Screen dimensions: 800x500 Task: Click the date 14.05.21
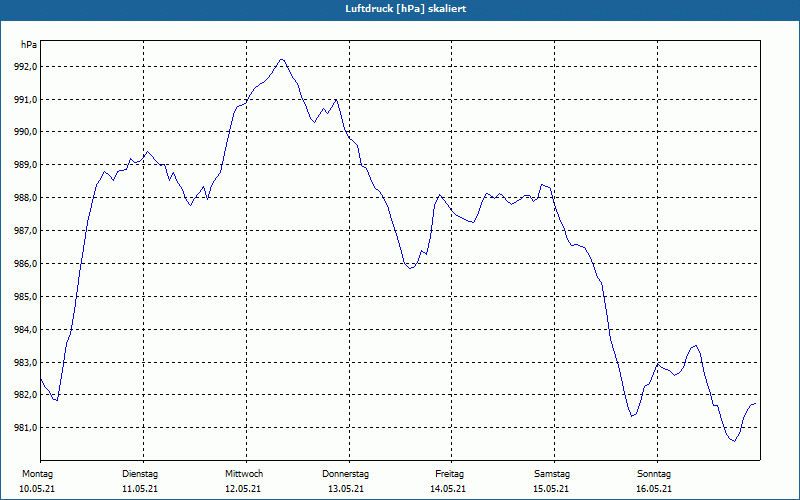[448, 489]
